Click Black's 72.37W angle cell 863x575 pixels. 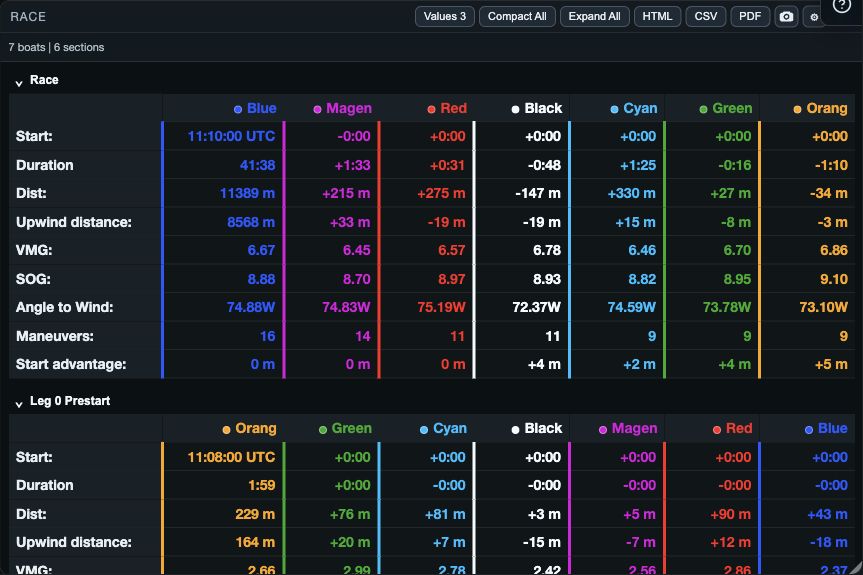click(x=536, y=308)
